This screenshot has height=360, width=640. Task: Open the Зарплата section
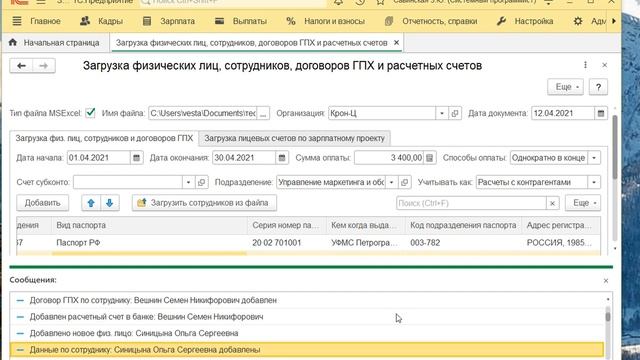tap(169, 21)
